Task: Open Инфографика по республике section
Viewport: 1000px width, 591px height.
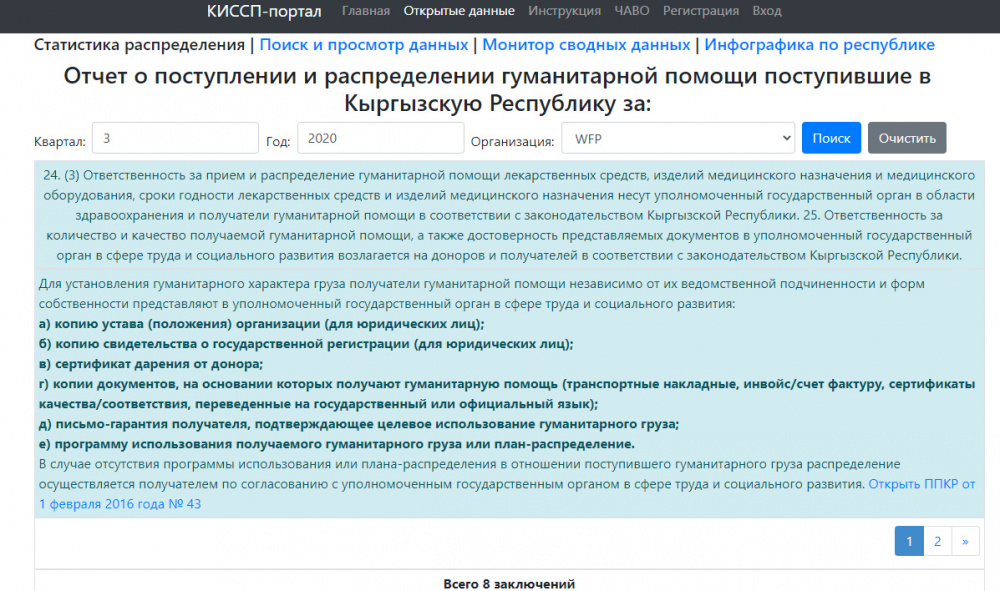Action: pyautogui.click(x=820, y=45)
